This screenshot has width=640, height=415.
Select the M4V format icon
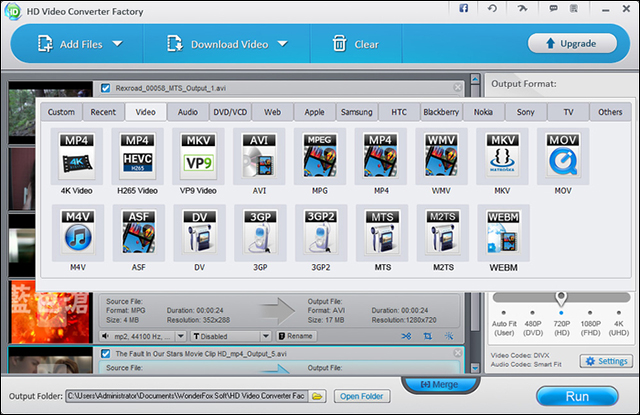(78, 233)
